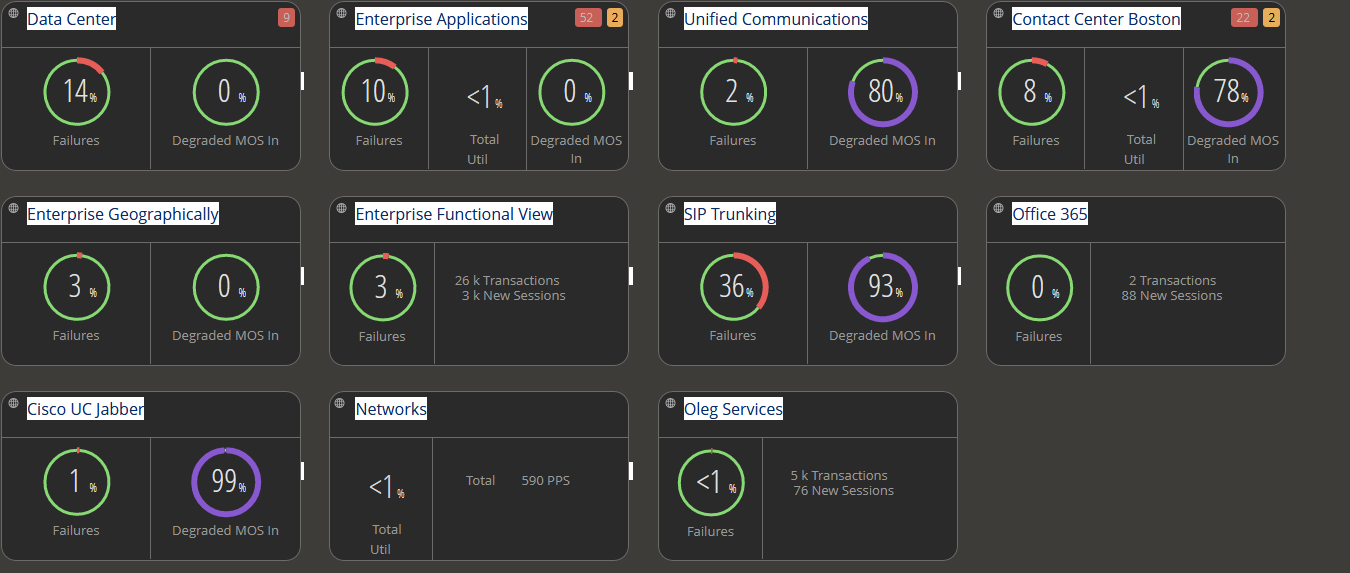Open the Enterprise Functional View link

coord(454,214)
